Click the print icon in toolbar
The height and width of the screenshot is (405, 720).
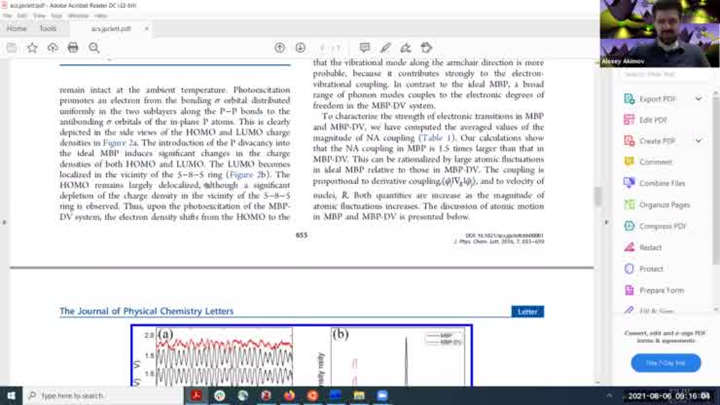(x=73, y=47)
